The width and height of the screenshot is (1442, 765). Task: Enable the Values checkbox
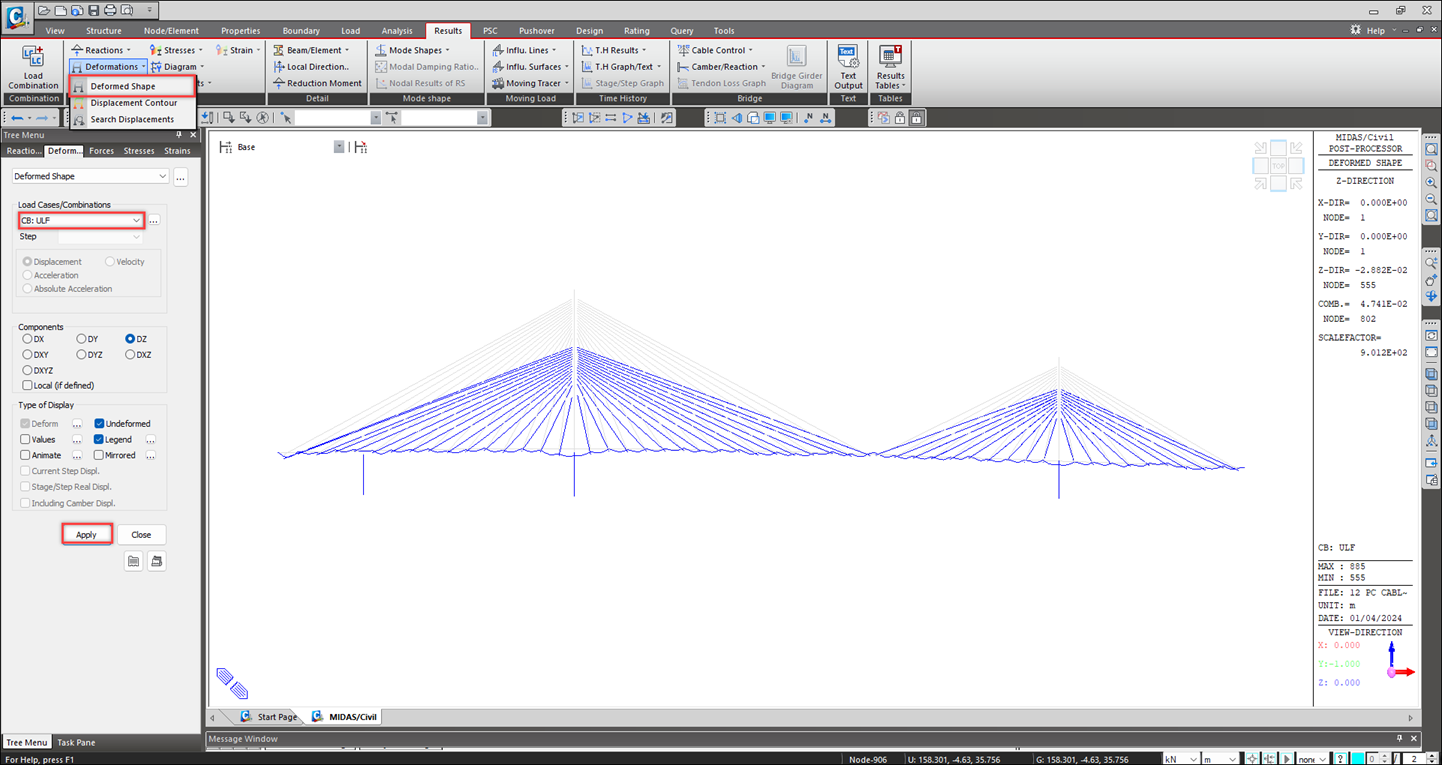(x=26, y=440)
